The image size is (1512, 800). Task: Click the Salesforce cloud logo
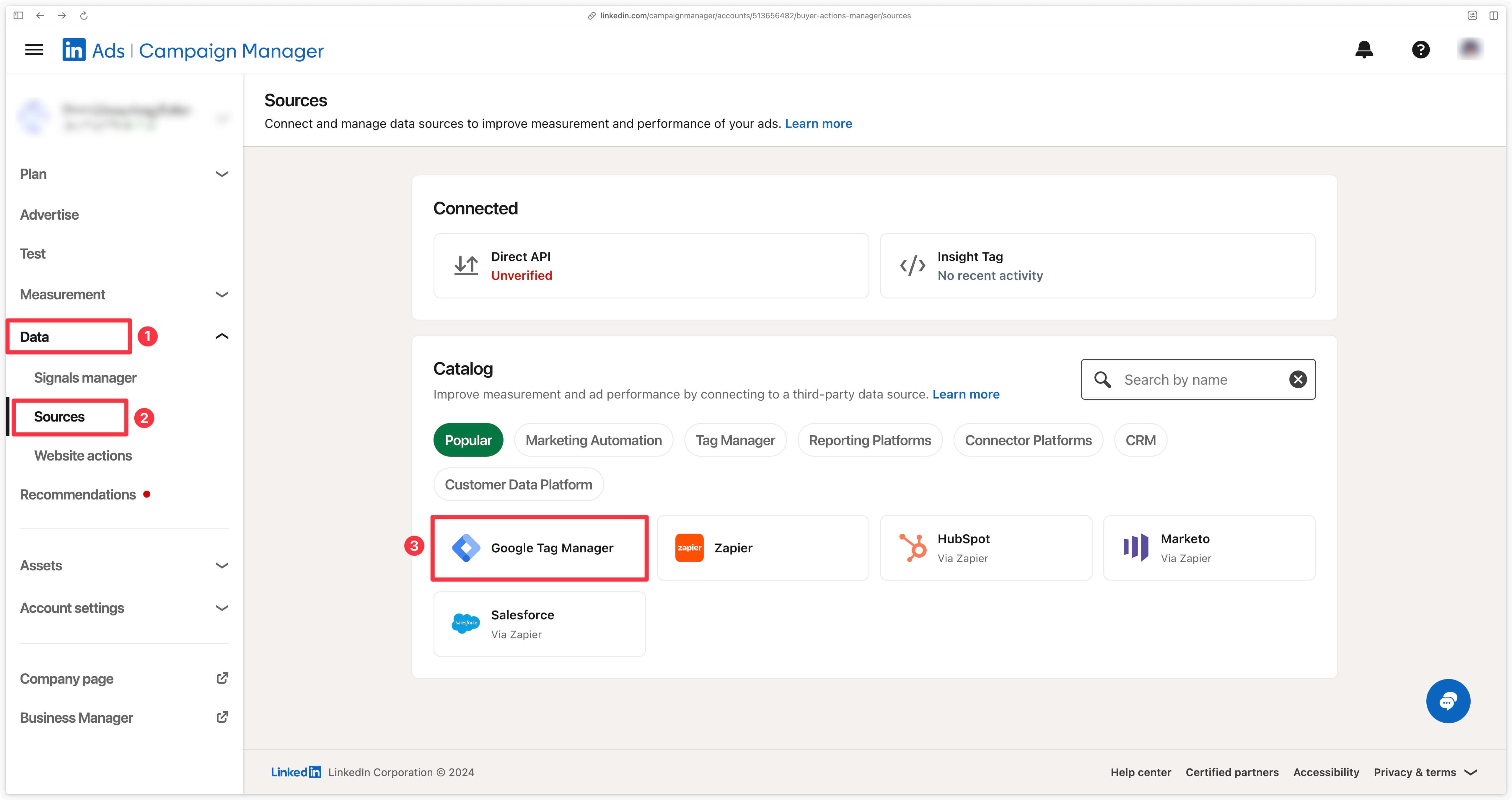point(466,623)
